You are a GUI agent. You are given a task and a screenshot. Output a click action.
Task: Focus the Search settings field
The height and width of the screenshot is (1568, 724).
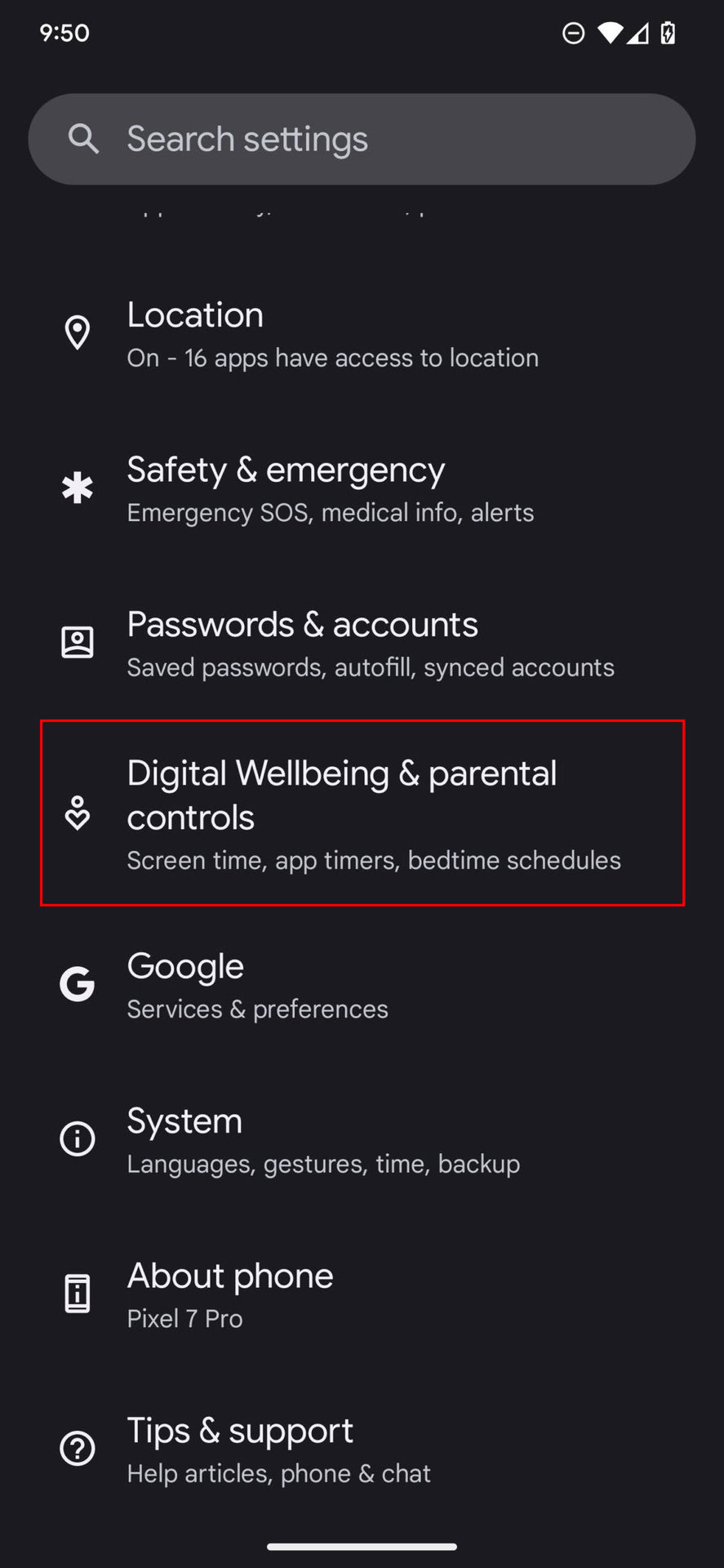362,139
